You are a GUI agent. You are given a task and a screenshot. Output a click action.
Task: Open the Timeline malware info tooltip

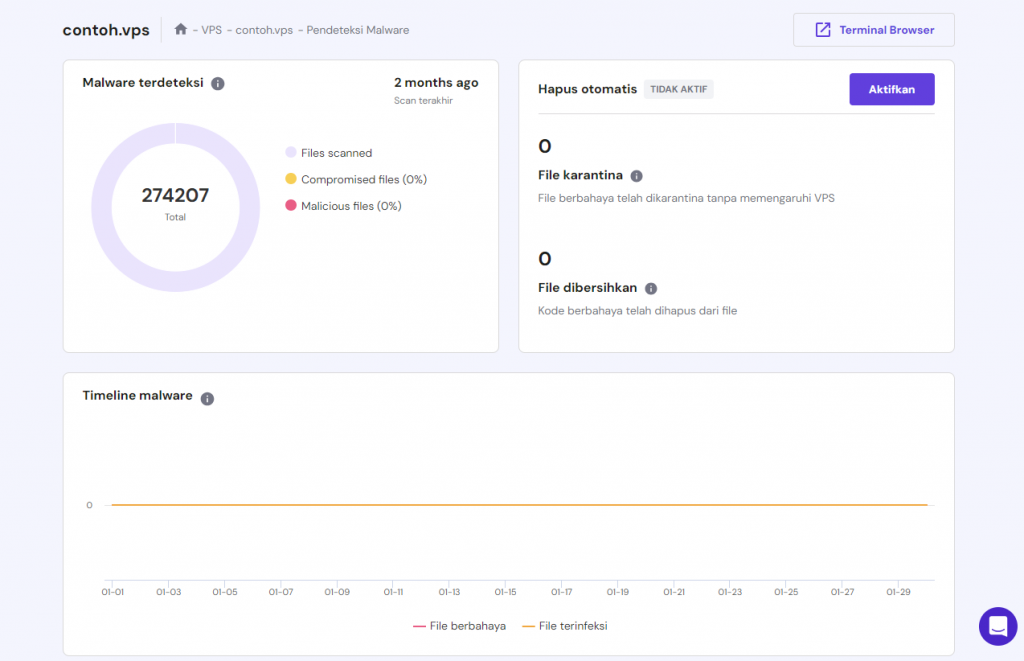tap(207, 397)
